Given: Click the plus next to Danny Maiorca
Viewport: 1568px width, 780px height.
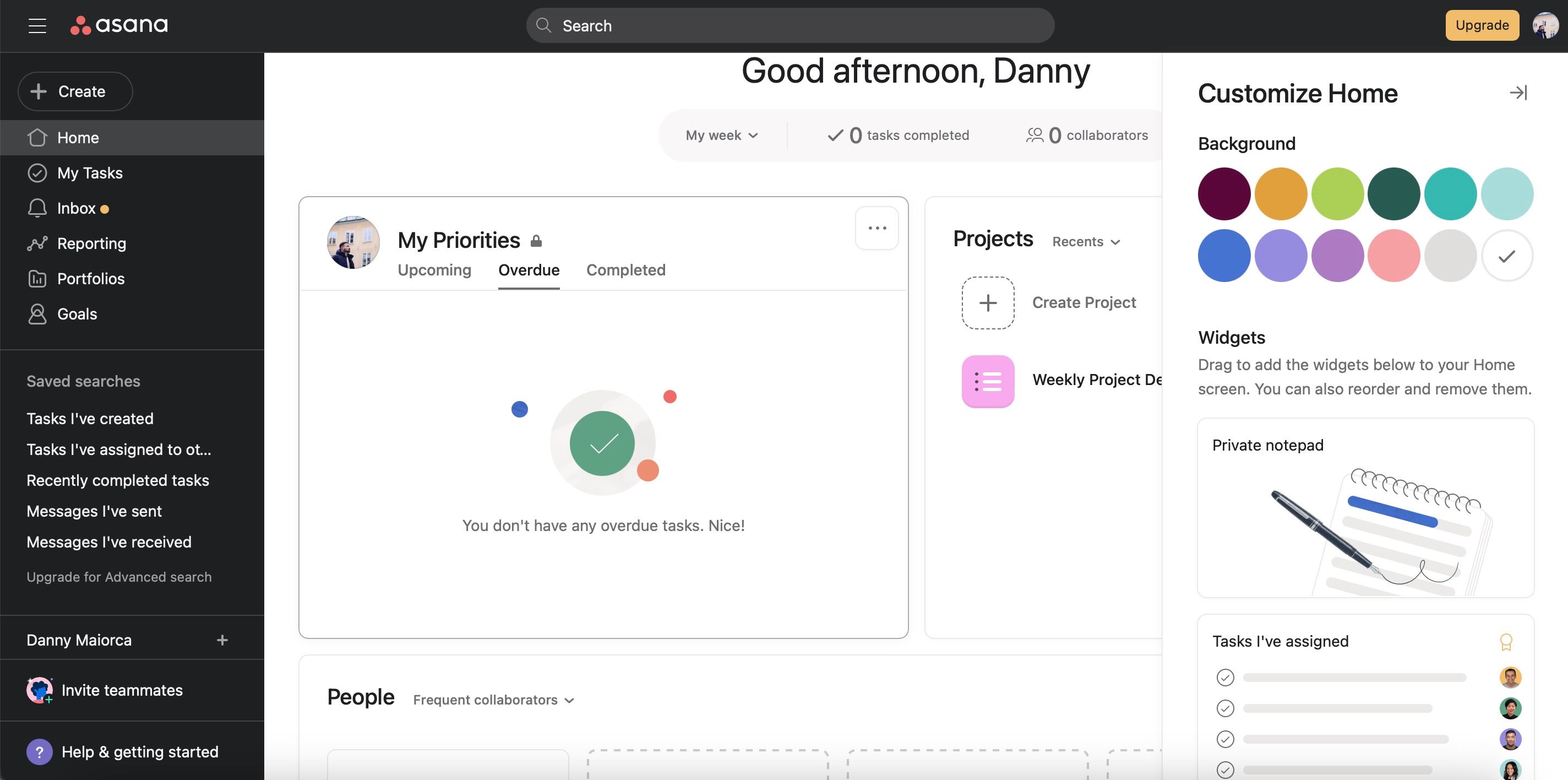Looking at the screenshot, I should tap(222, 640).
